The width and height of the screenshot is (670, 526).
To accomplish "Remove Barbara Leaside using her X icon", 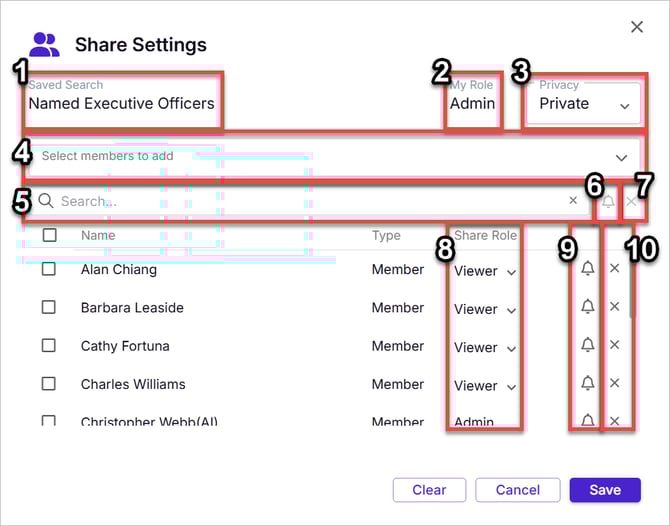I will pos(614,306).
